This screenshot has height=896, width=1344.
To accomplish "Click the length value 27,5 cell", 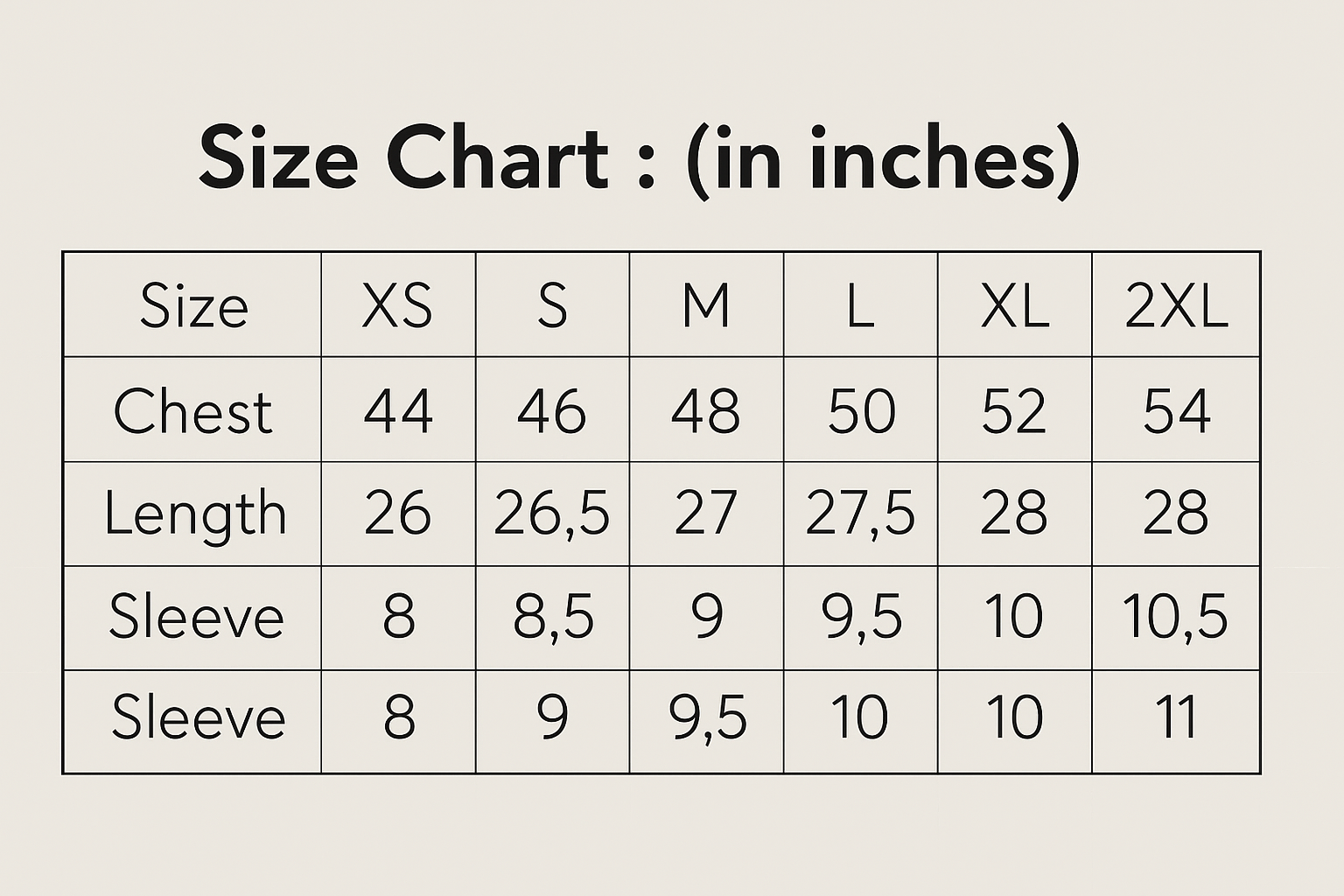I will pyautogui.click(x=860, y=514).
